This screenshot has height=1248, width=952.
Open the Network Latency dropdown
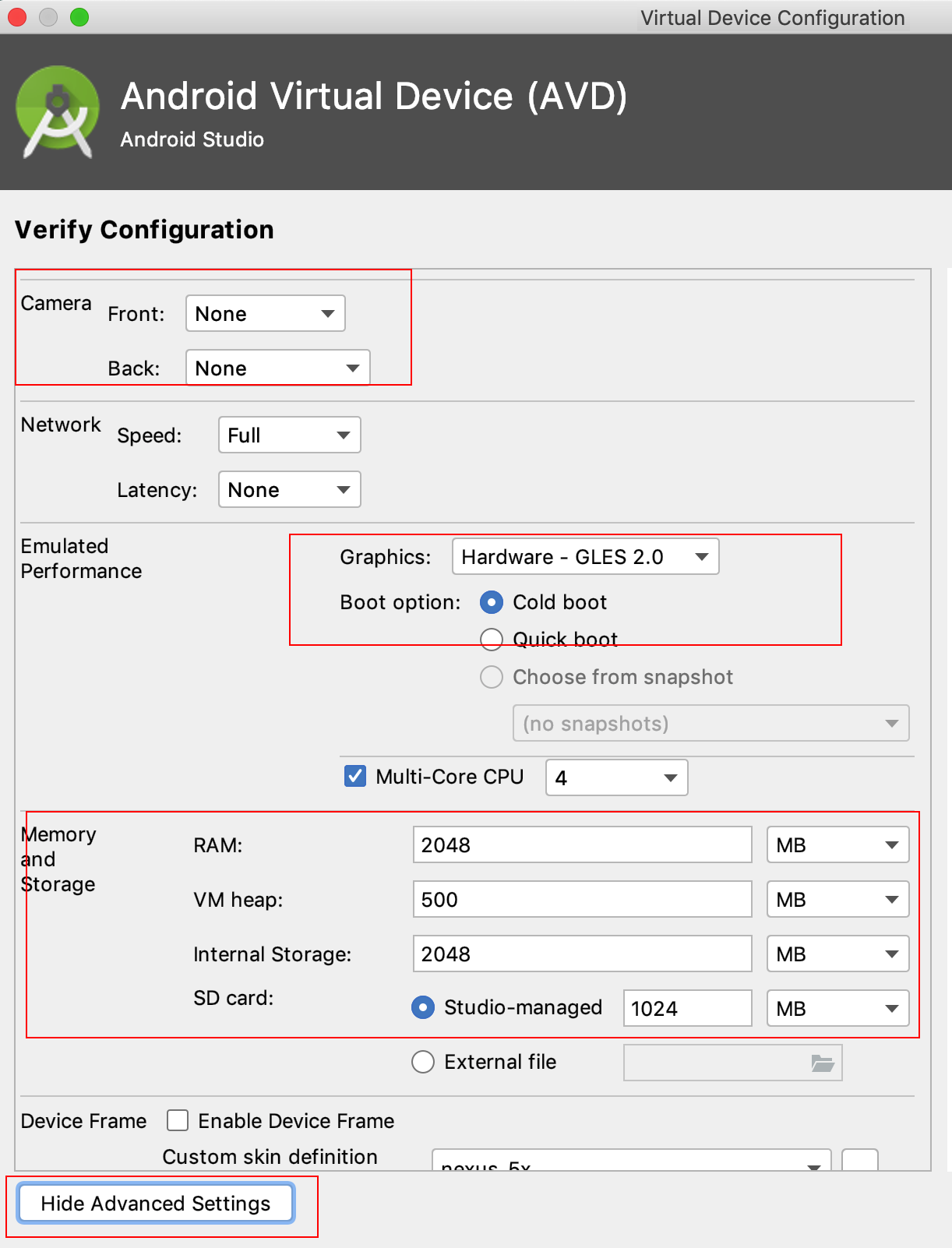click(x=290, y=490)
